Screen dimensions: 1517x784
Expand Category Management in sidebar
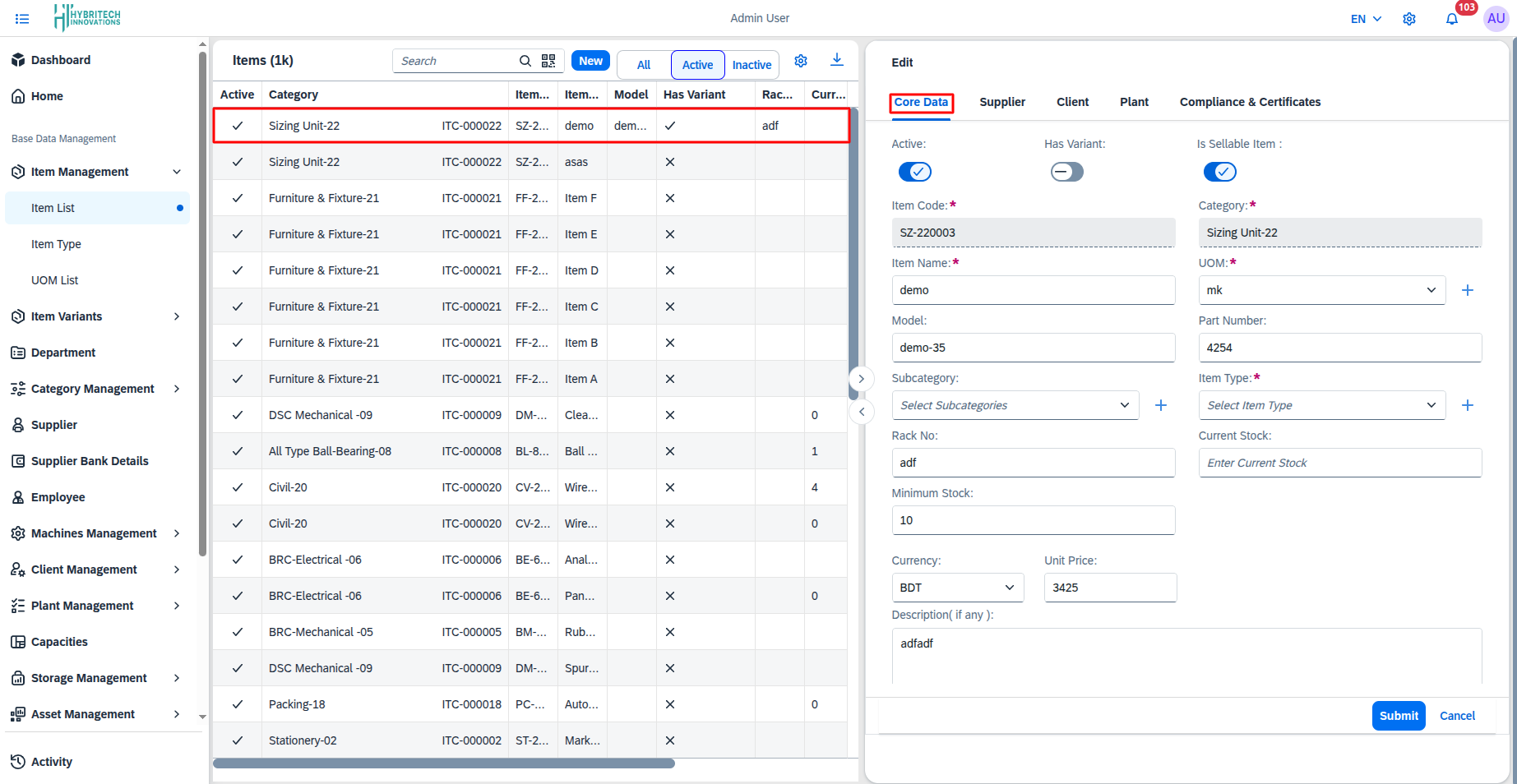(93, 389)
